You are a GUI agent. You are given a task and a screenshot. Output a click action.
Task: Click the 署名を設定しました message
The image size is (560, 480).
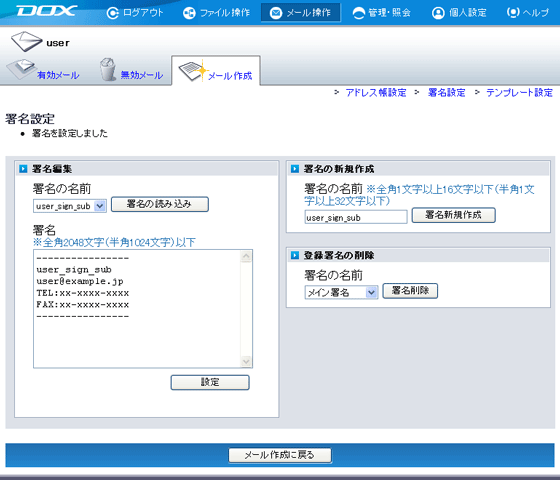tap(70, 134)
